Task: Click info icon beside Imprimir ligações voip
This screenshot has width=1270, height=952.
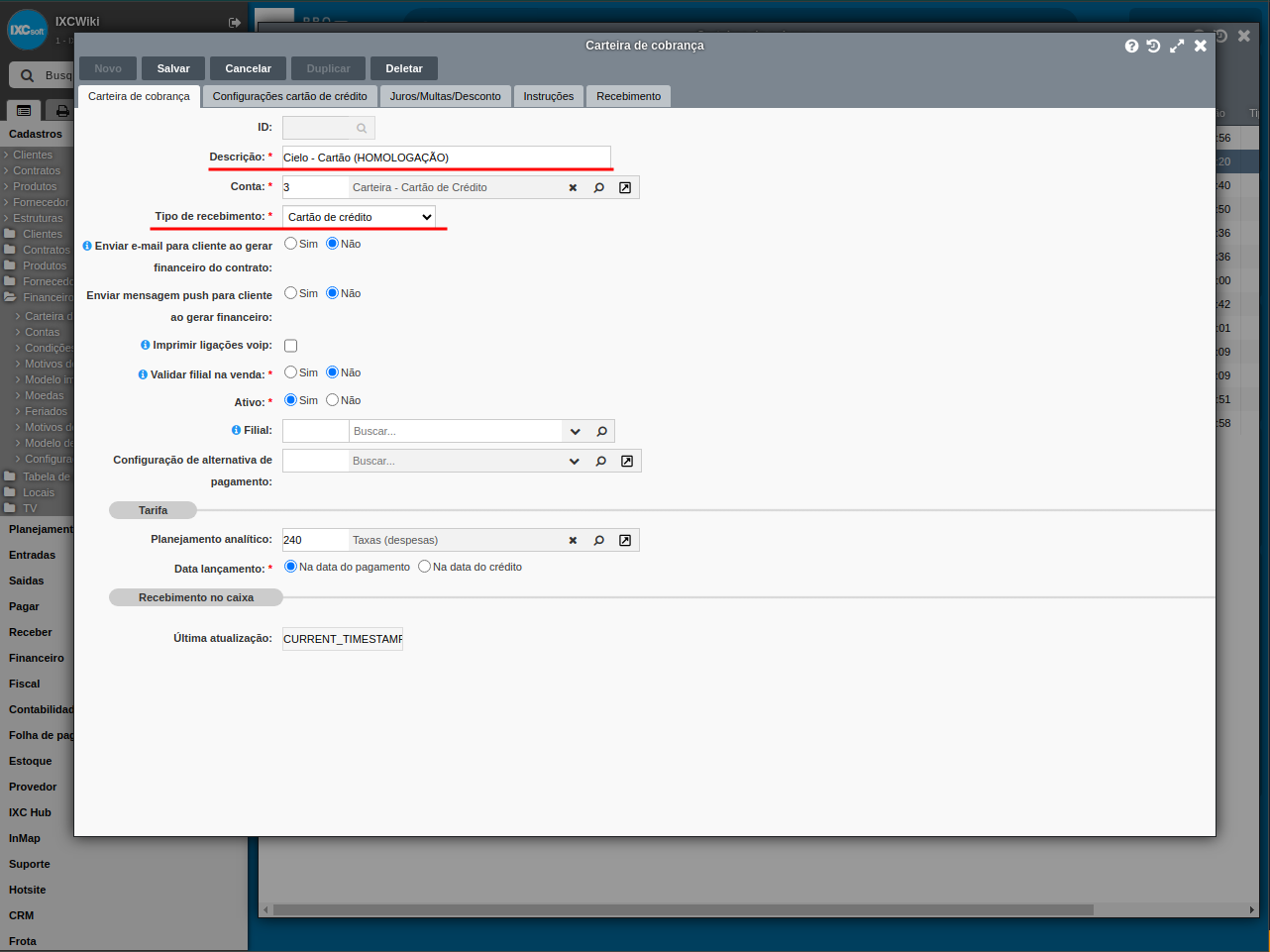Action: tap(146, 345)
